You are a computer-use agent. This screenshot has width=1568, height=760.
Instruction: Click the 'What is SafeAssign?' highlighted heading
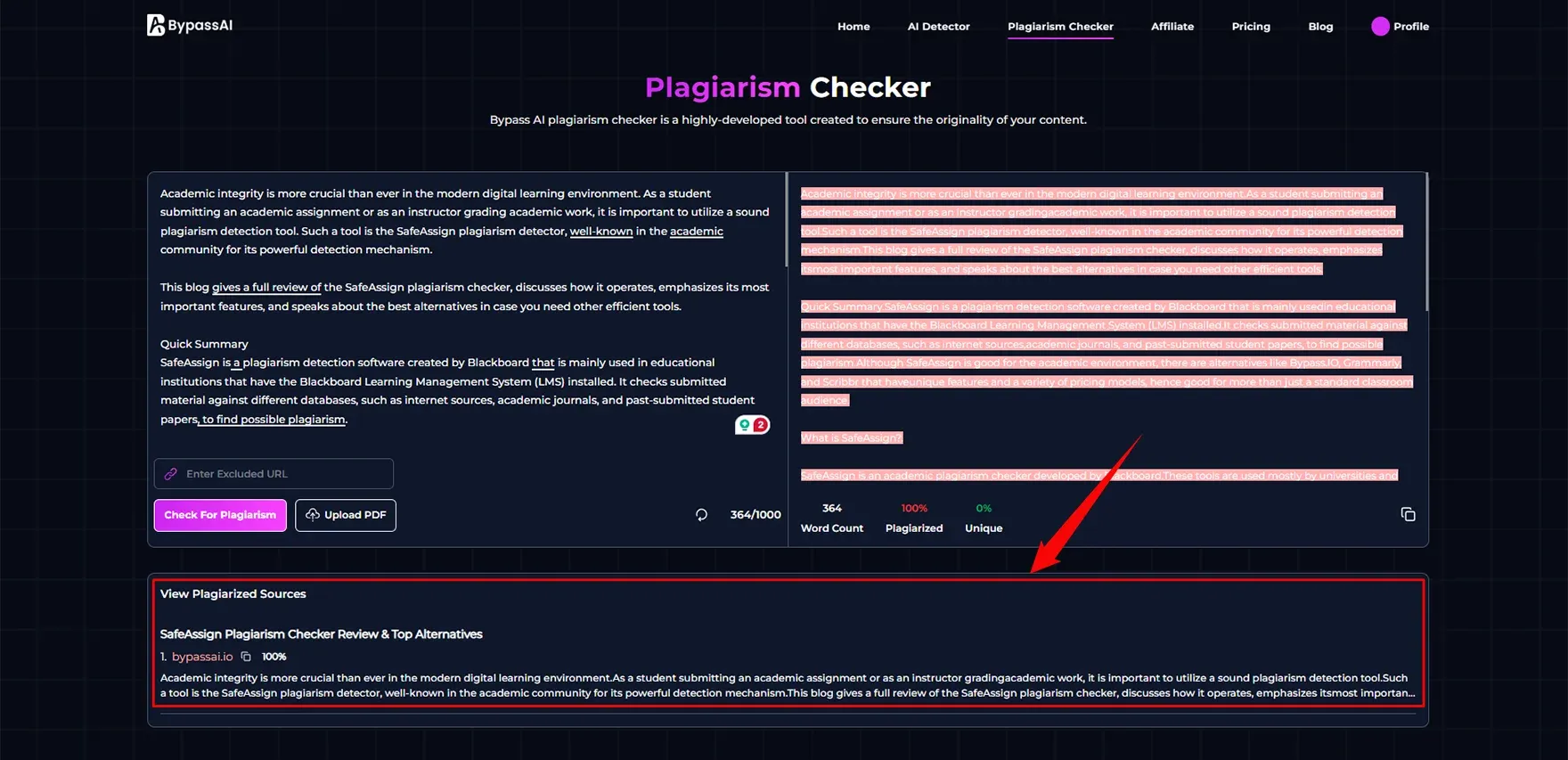tap(852, 437)
